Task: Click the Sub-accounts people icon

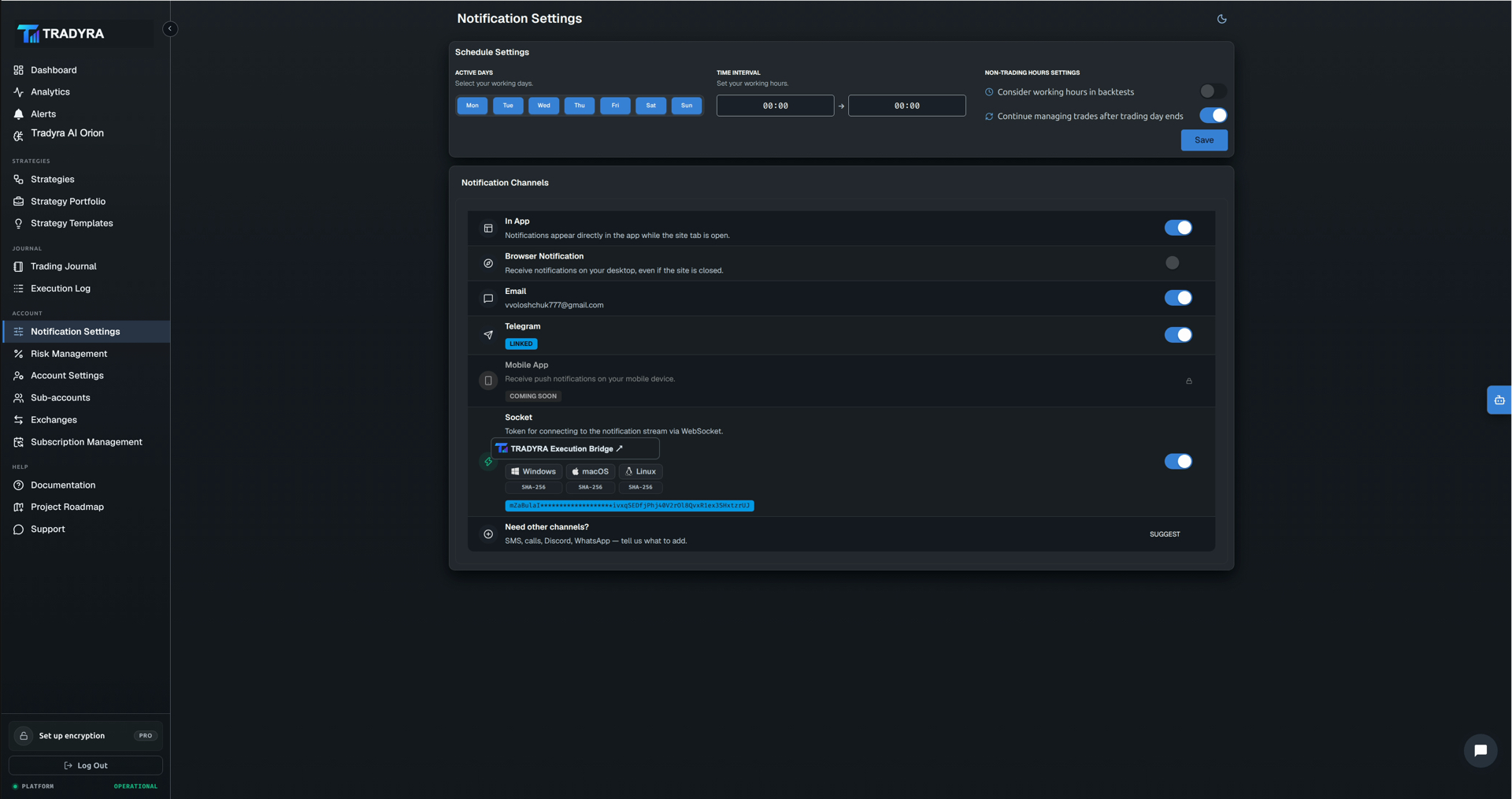Action: [19, 398]
